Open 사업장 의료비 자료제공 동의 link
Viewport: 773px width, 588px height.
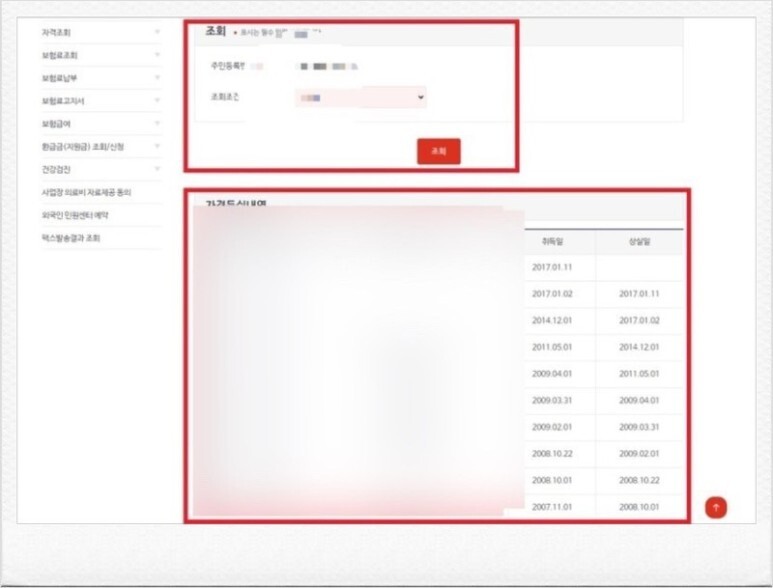(x=86, y=192)
